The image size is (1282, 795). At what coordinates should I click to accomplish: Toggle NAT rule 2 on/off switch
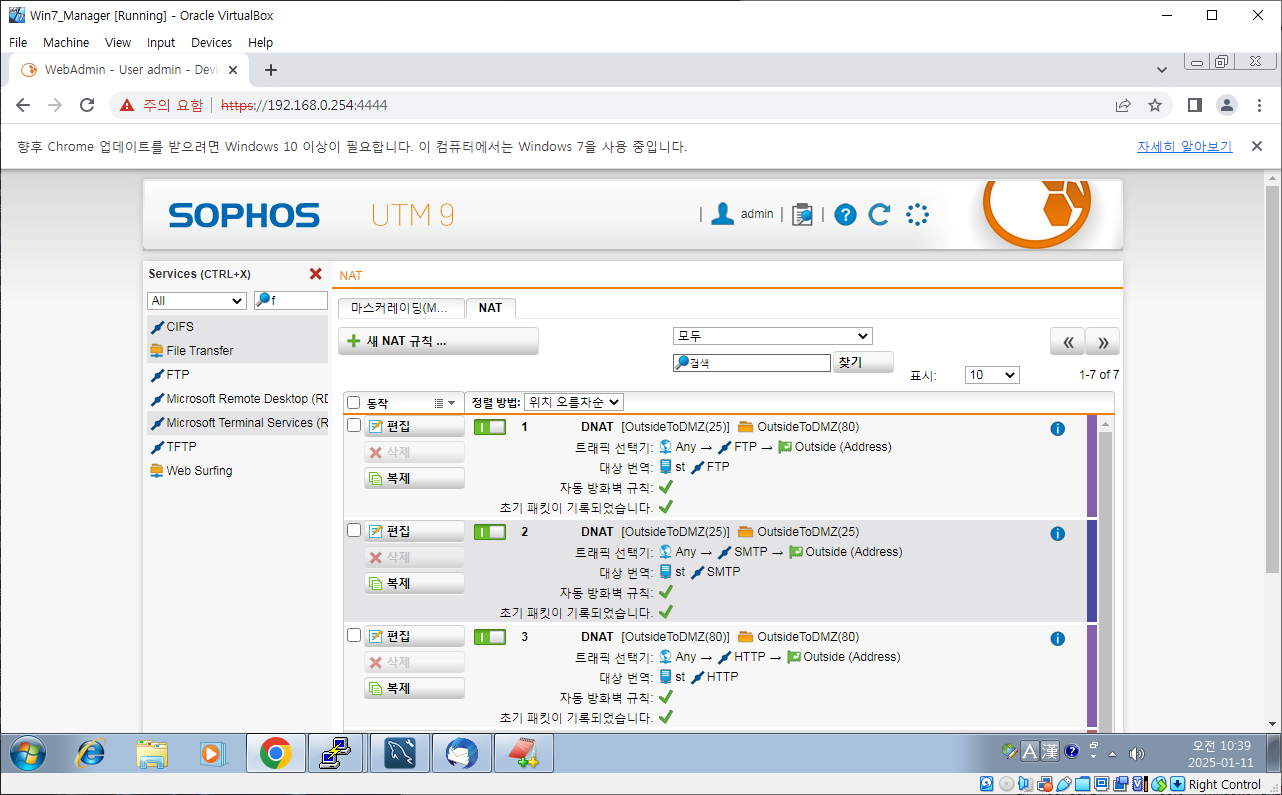pos(490,532)
